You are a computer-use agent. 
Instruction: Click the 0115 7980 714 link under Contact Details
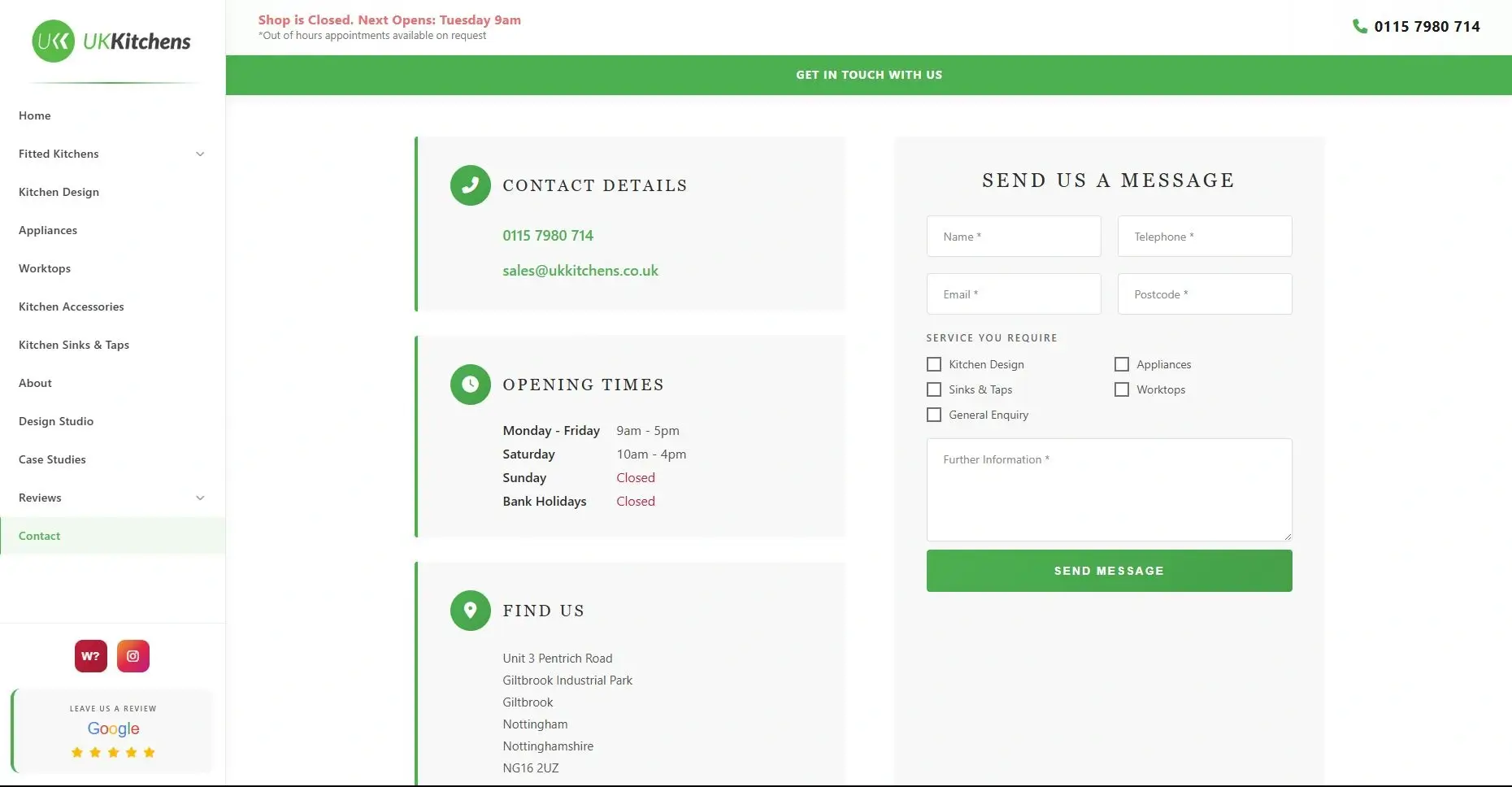tap(548, 236)
